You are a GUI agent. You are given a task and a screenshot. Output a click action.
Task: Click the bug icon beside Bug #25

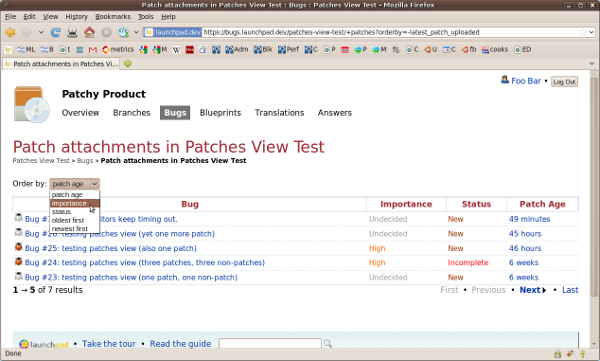coord(18,247)
